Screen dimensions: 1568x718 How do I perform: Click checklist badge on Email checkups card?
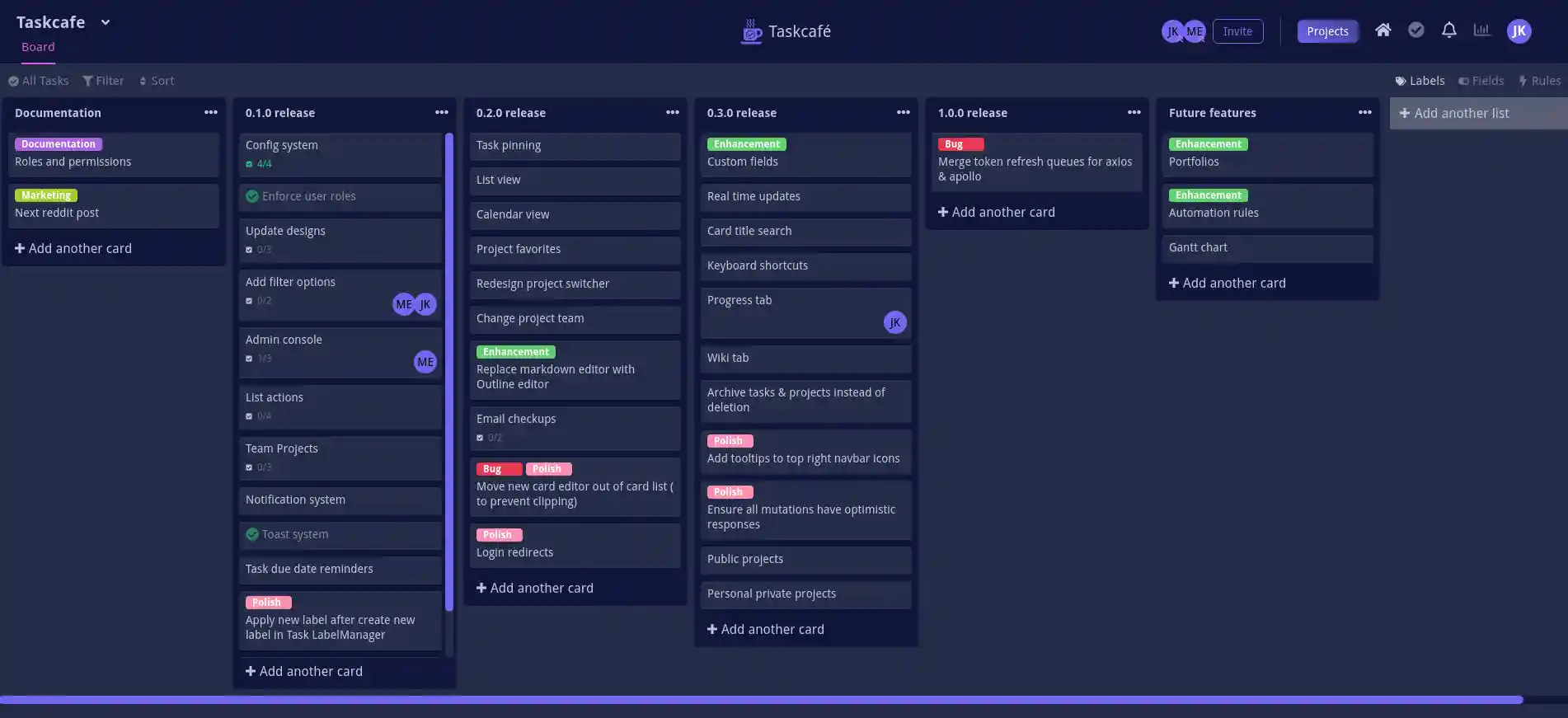[x=490, y=438]
